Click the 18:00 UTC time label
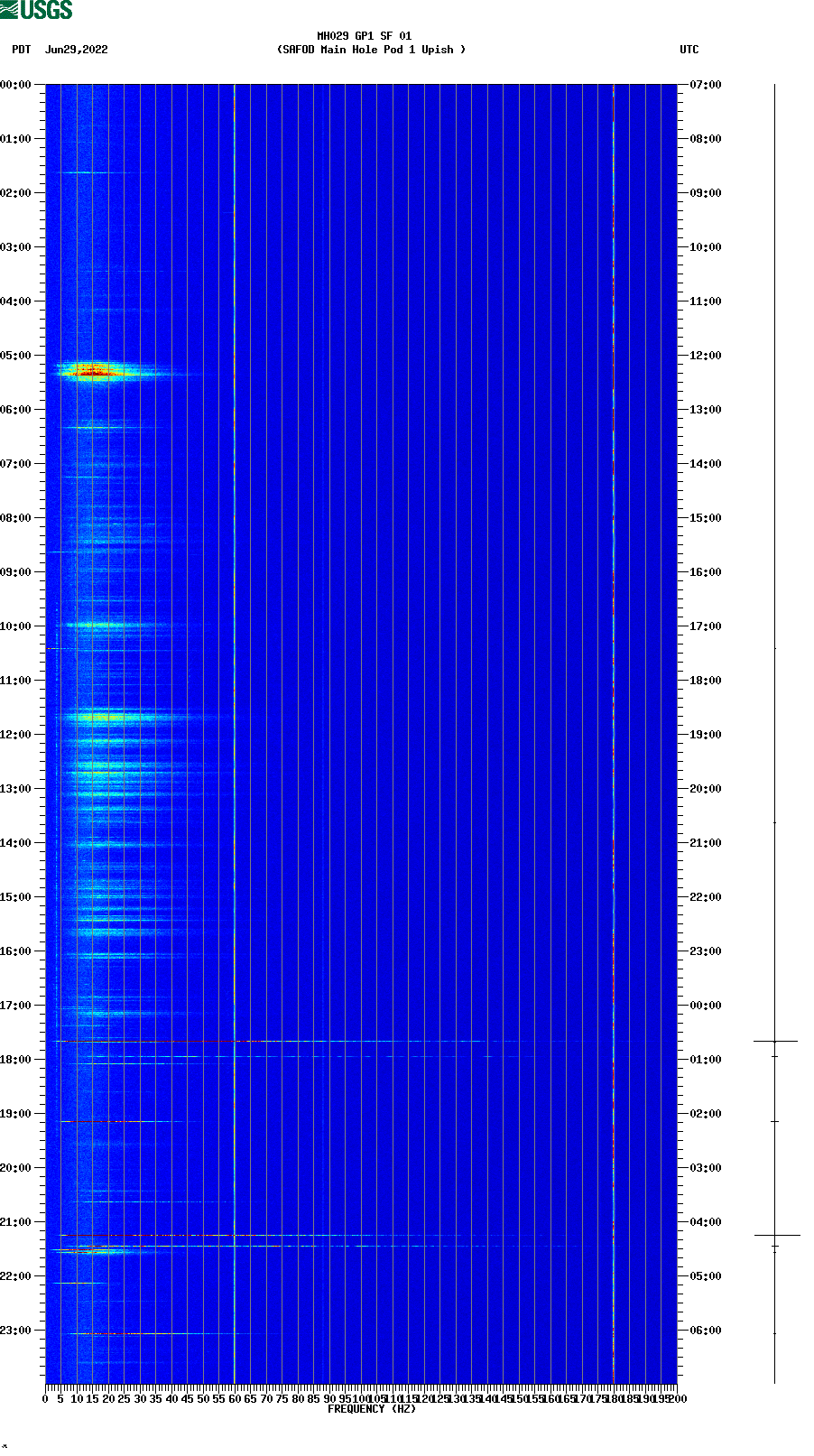This screenshot has width=814, height=1456. (x=705, y=681)
